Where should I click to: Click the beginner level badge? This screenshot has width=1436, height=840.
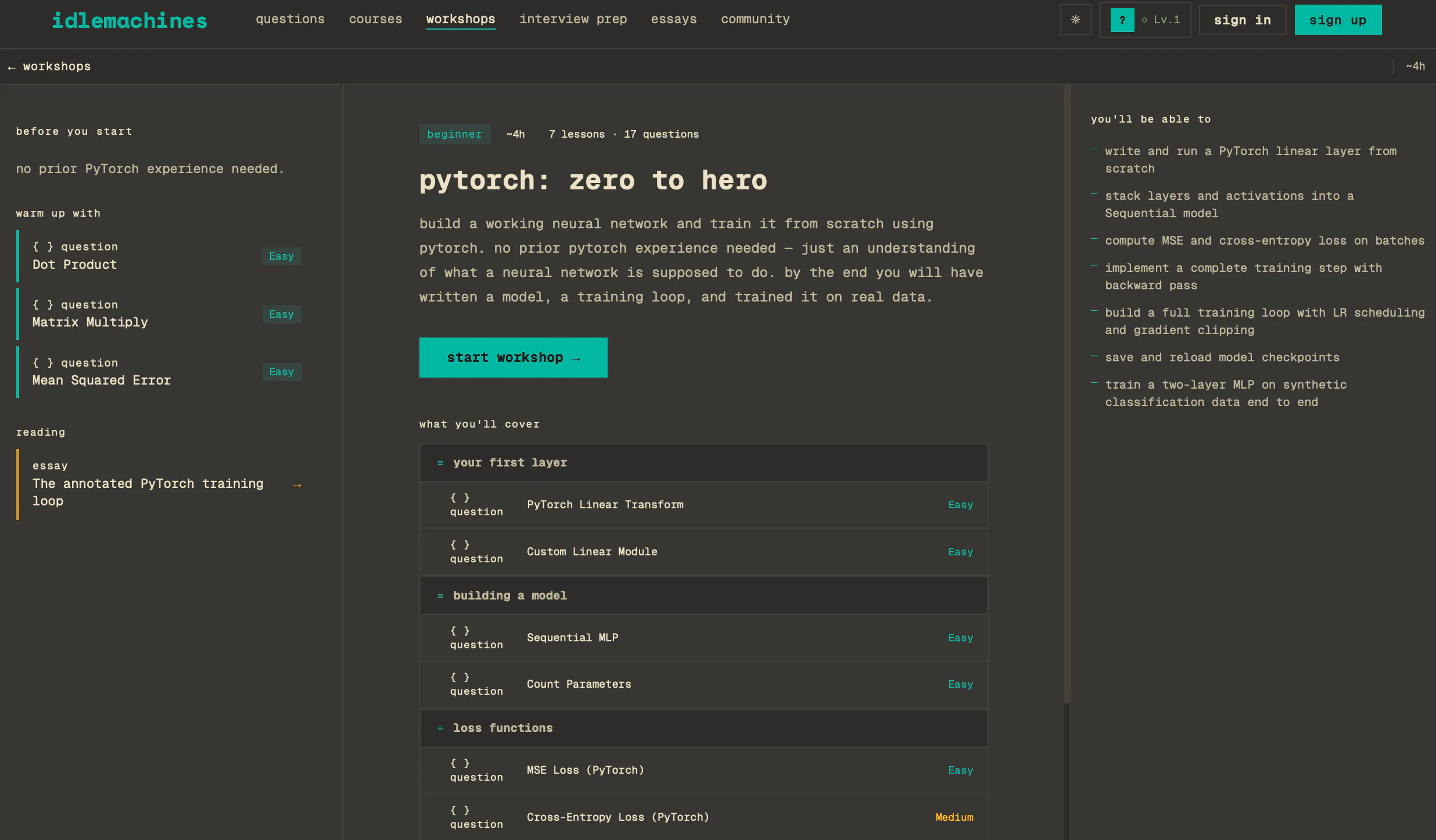pos(455,134)
